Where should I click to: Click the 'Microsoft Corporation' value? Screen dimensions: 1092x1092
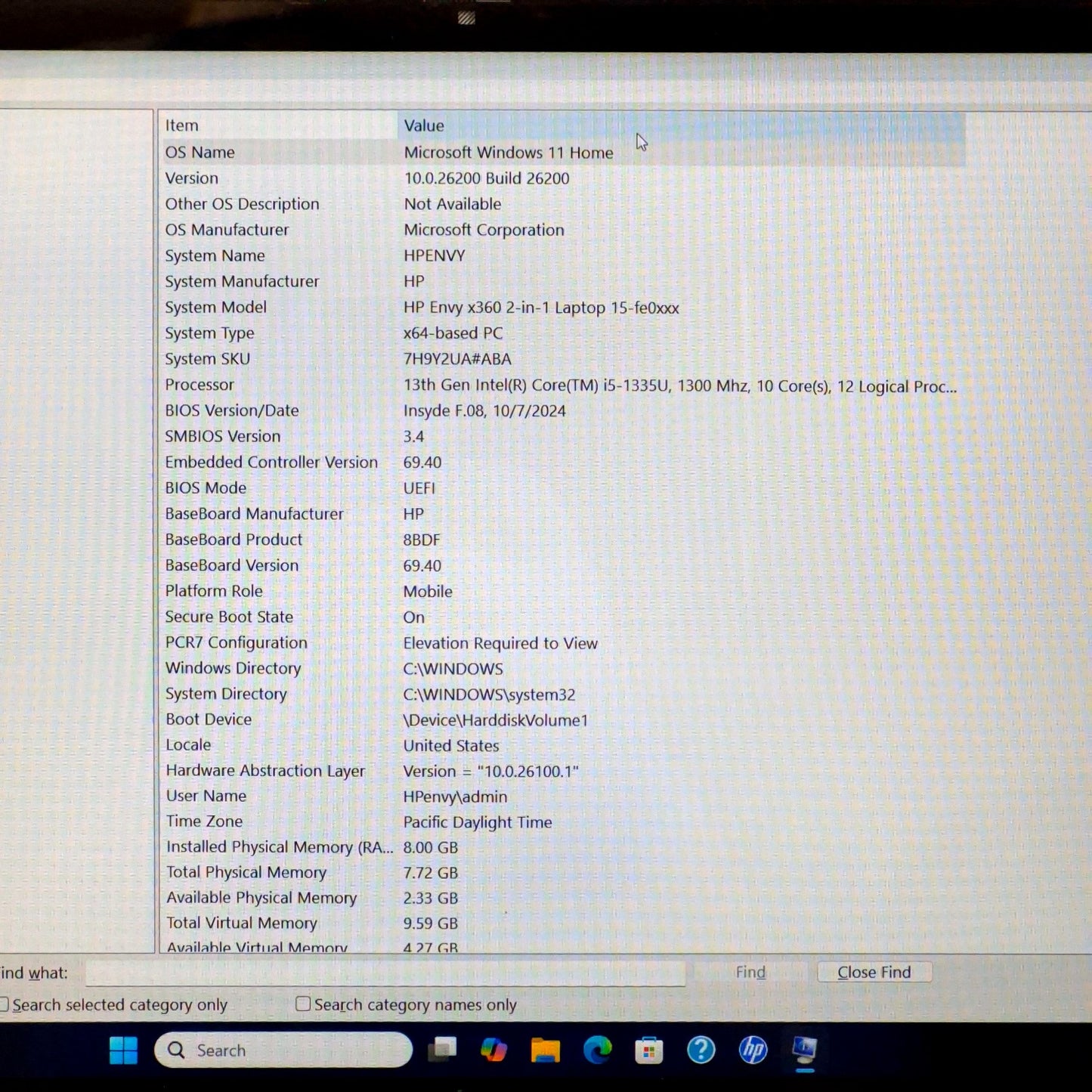point(484,230)
